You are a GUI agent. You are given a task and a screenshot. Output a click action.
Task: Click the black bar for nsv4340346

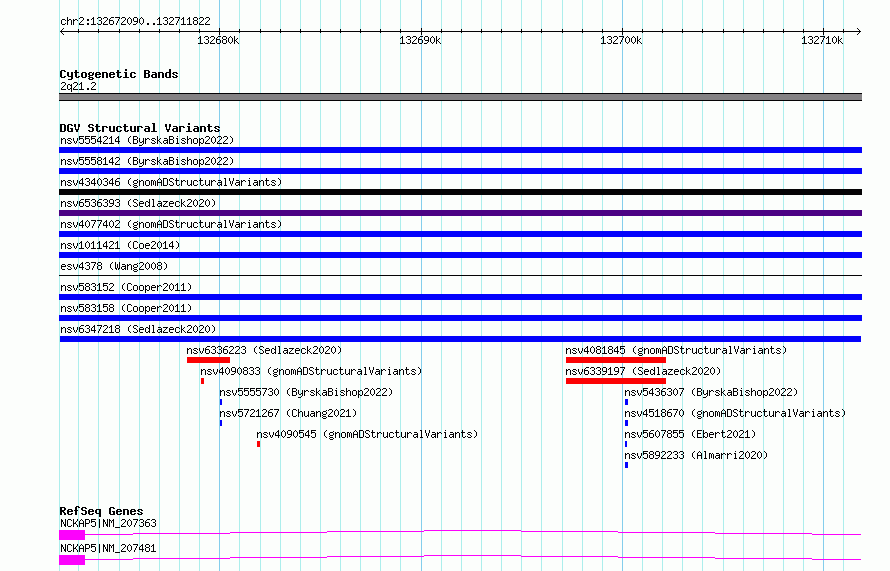(460, 192)
